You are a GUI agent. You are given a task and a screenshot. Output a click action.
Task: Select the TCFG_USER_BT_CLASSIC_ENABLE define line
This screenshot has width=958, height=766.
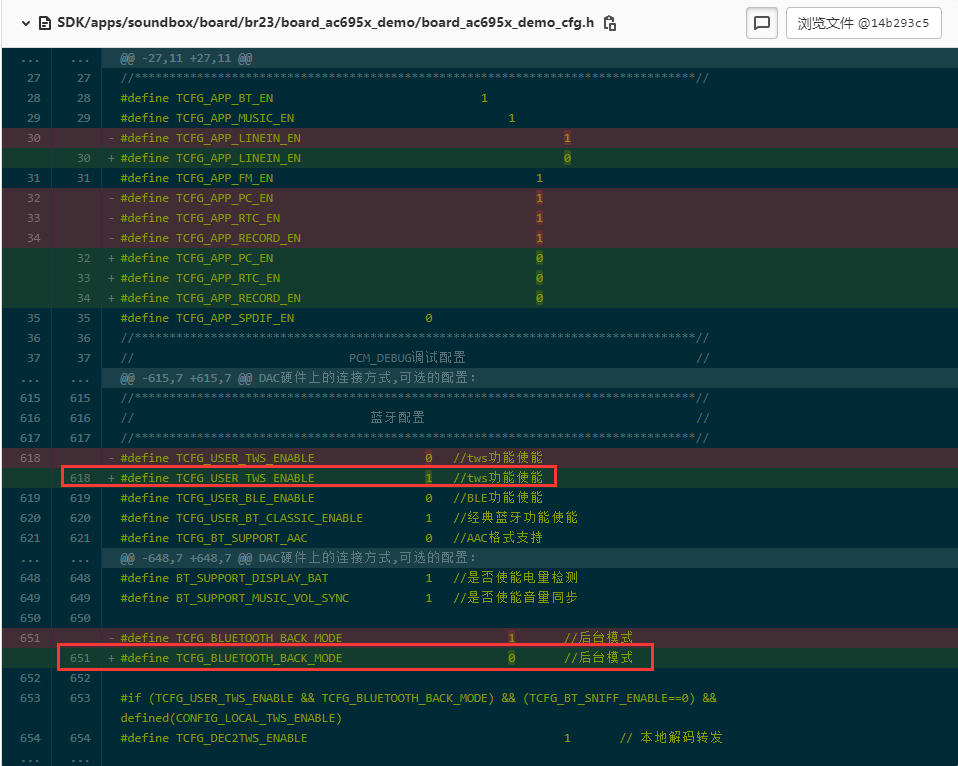click(x=529, y=518)
